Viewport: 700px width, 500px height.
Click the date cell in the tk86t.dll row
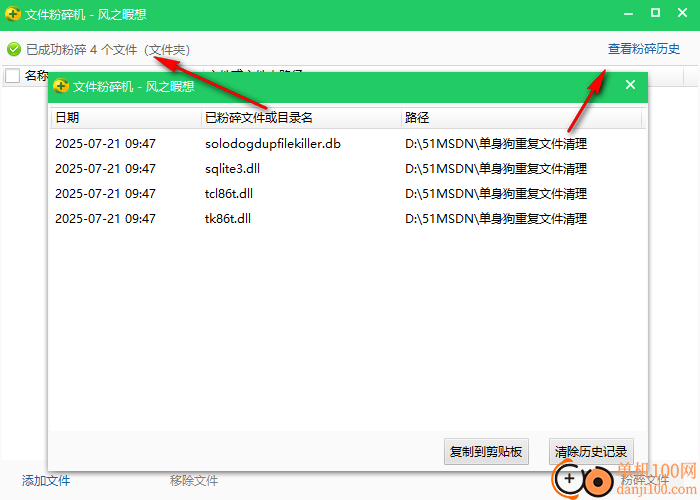tap(105, 219)
